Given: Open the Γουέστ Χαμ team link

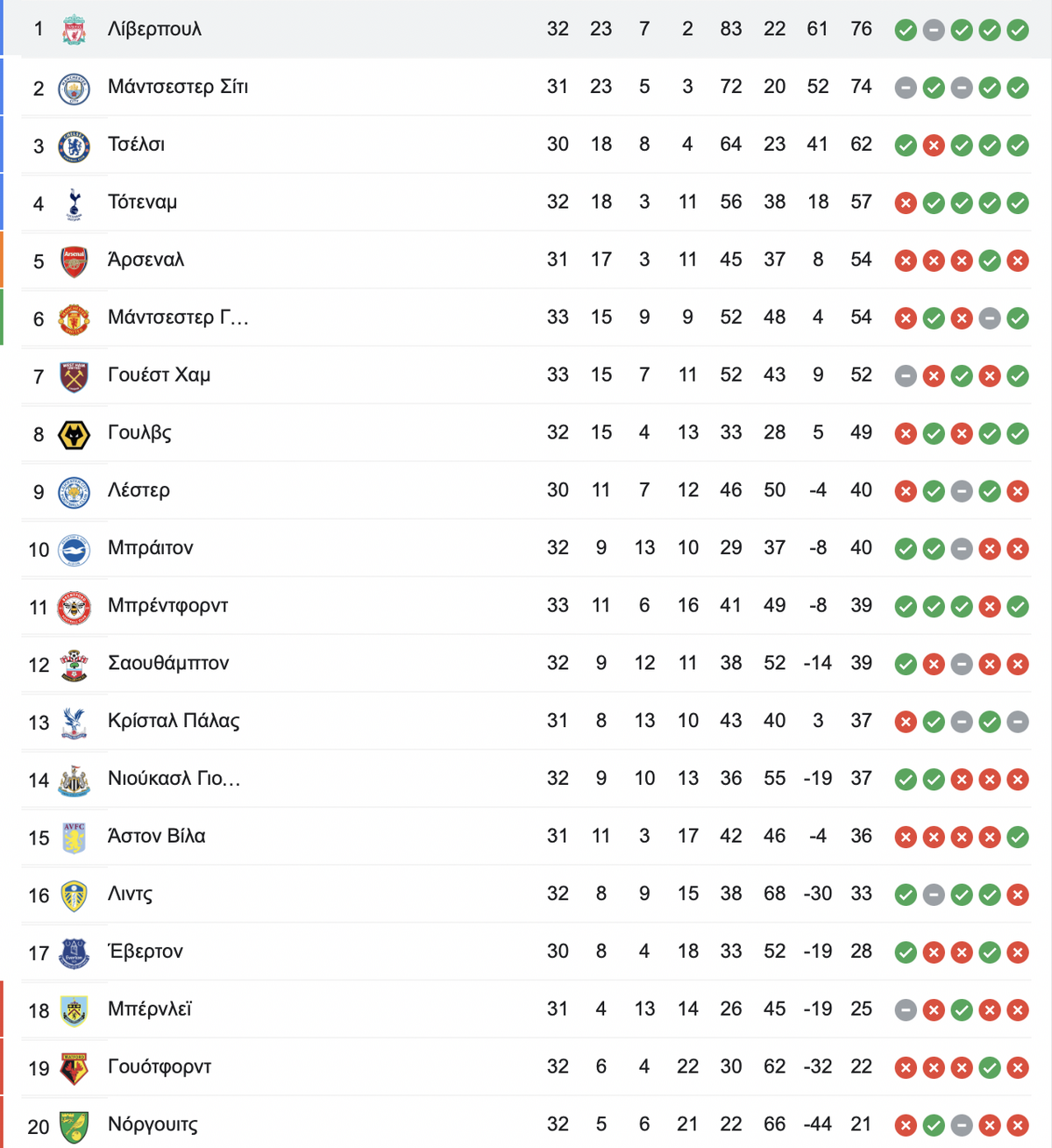Looking at the screenshot, I should coord(159,374).
